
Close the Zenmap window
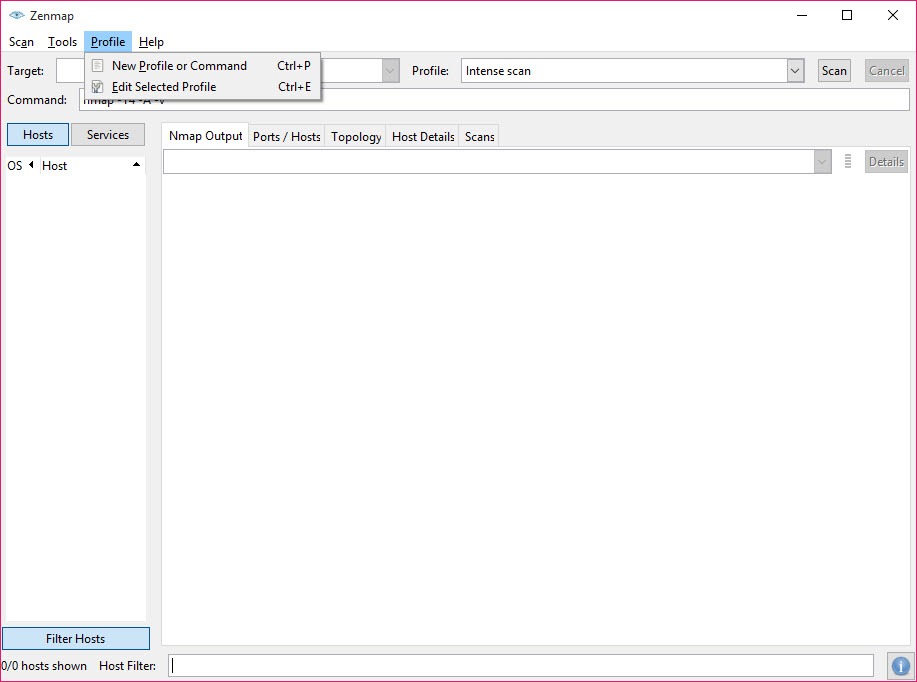pos(892,15)
